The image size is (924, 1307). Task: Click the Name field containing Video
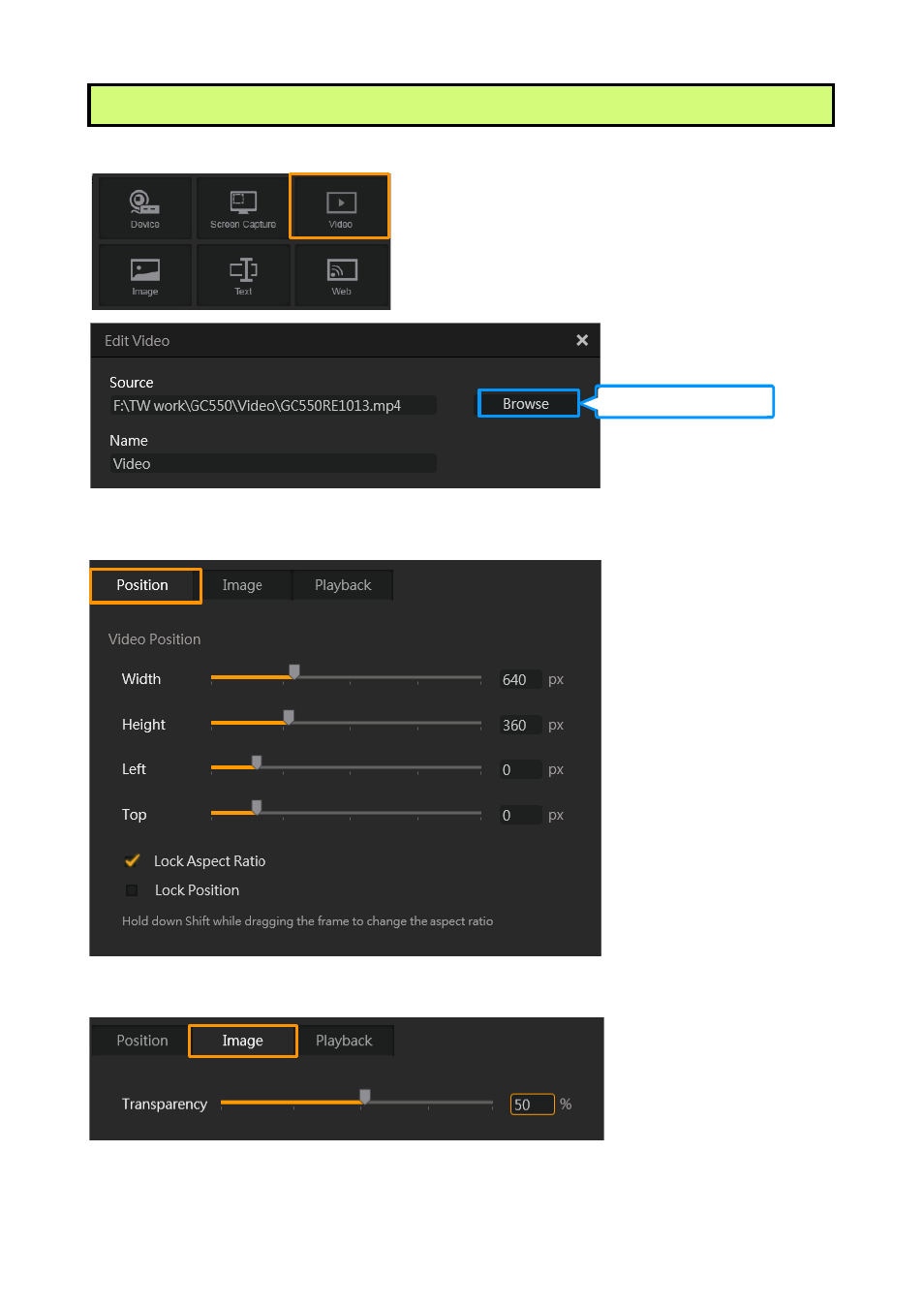(x=272, y=464)
